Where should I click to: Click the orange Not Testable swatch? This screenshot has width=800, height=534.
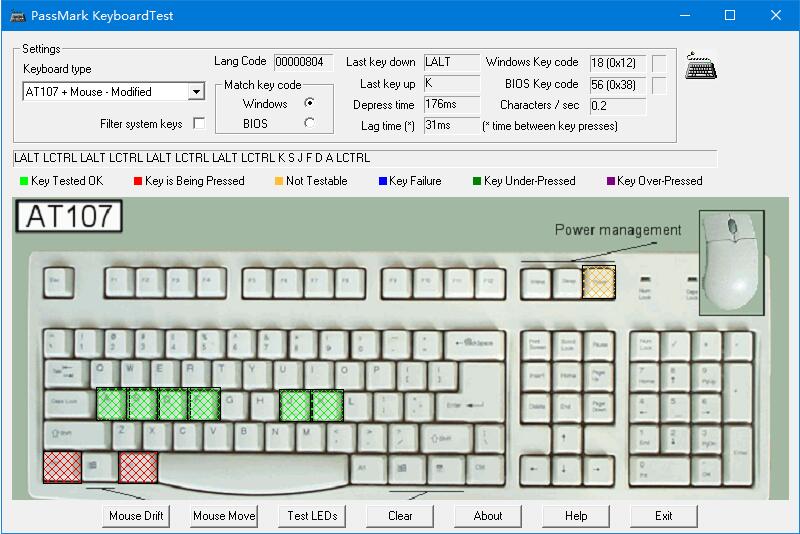(279, 181)
